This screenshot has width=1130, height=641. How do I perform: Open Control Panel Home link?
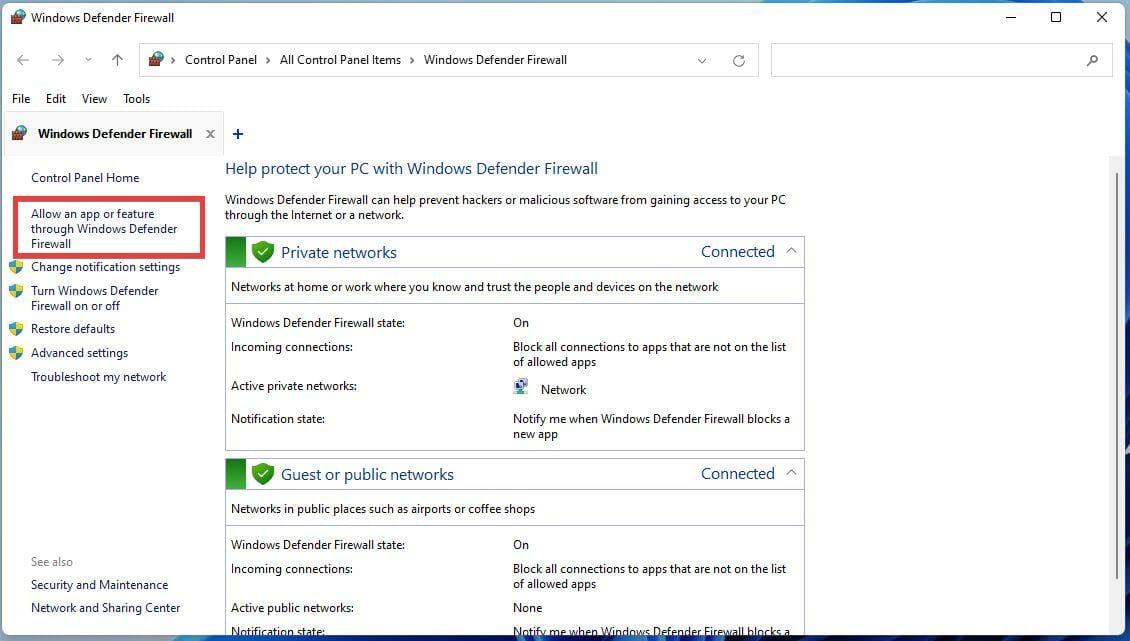(85, 177)
